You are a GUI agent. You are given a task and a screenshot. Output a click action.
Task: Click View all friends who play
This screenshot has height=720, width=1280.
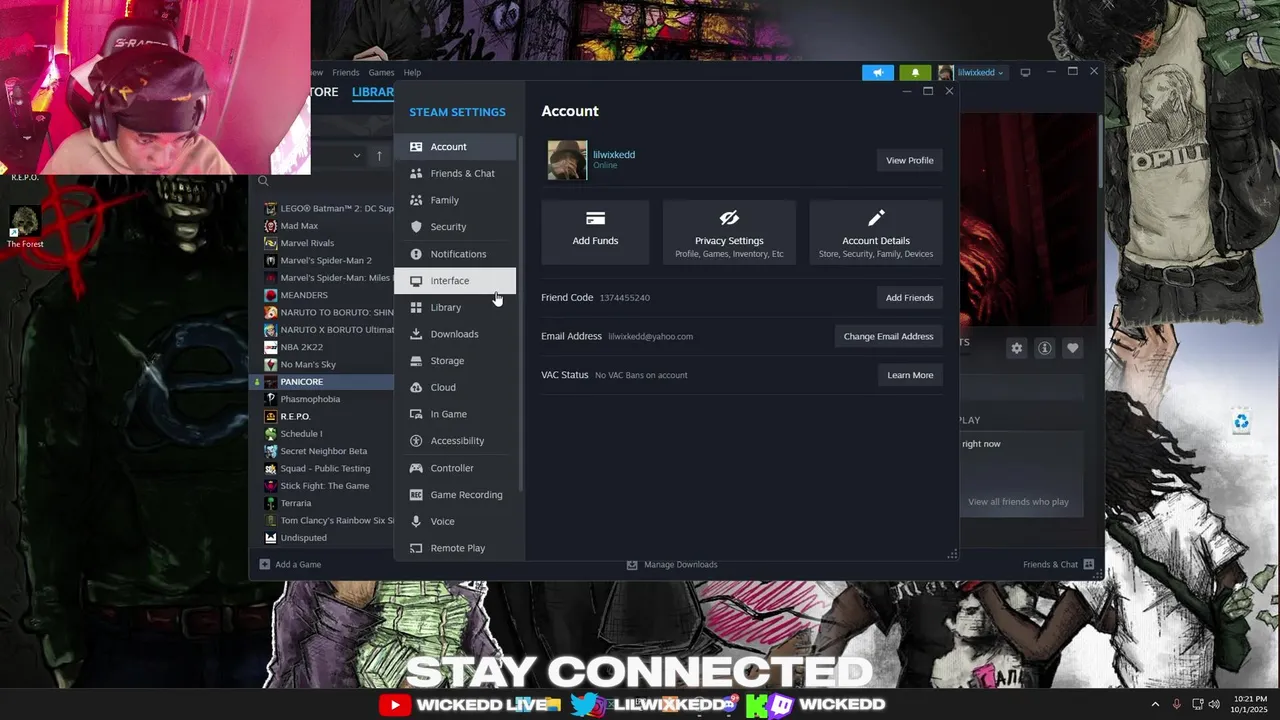(1018, 502)
